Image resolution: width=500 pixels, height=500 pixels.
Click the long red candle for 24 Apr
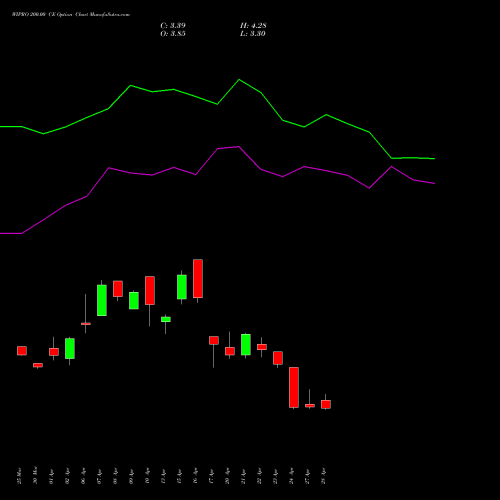coord(294,387)
